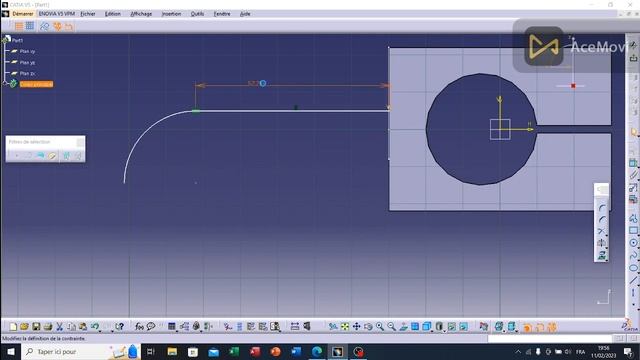This screenshot has height=360, width=640.
Task: Open the Outils menu
Action: pyautogui.click(x=198, y=14)
